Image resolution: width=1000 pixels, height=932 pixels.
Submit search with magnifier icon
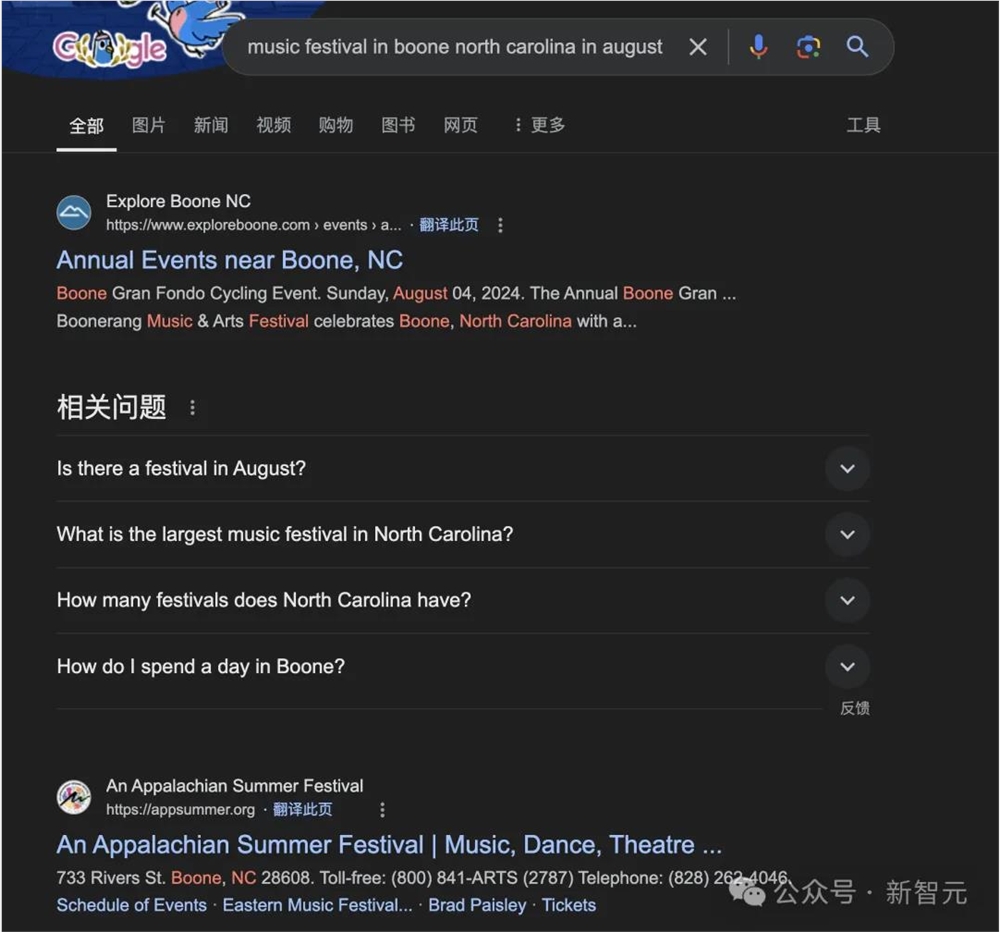pyautogui.click(x=857, y=47)
